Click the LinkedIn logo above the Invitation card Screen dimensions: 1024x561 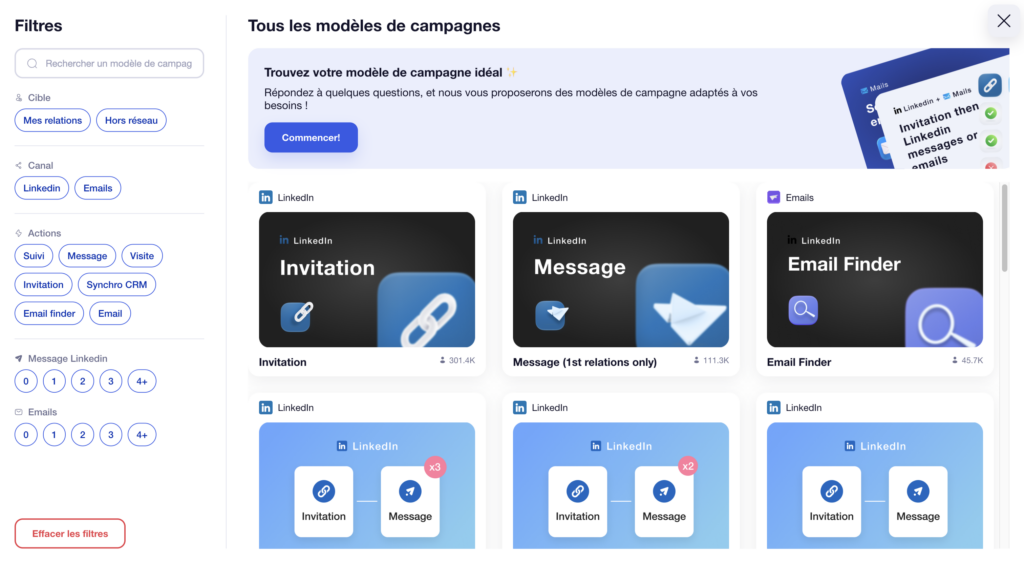coord(266,197)
